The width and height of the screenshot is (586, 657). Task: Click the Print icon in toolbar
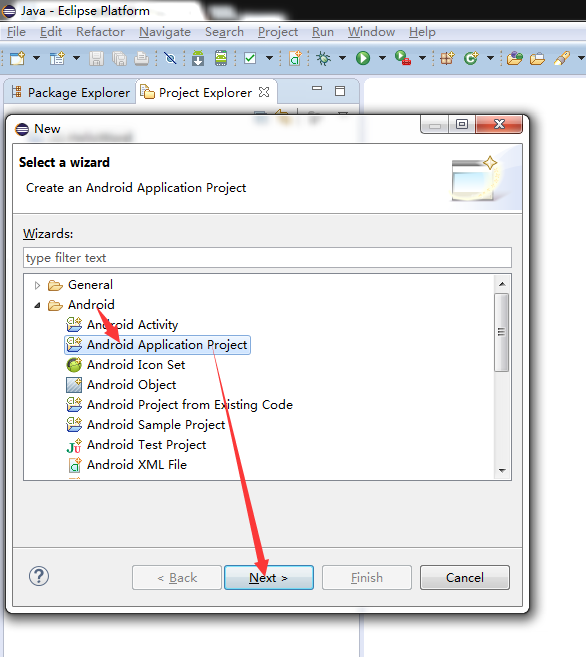(x=142, y=58)
